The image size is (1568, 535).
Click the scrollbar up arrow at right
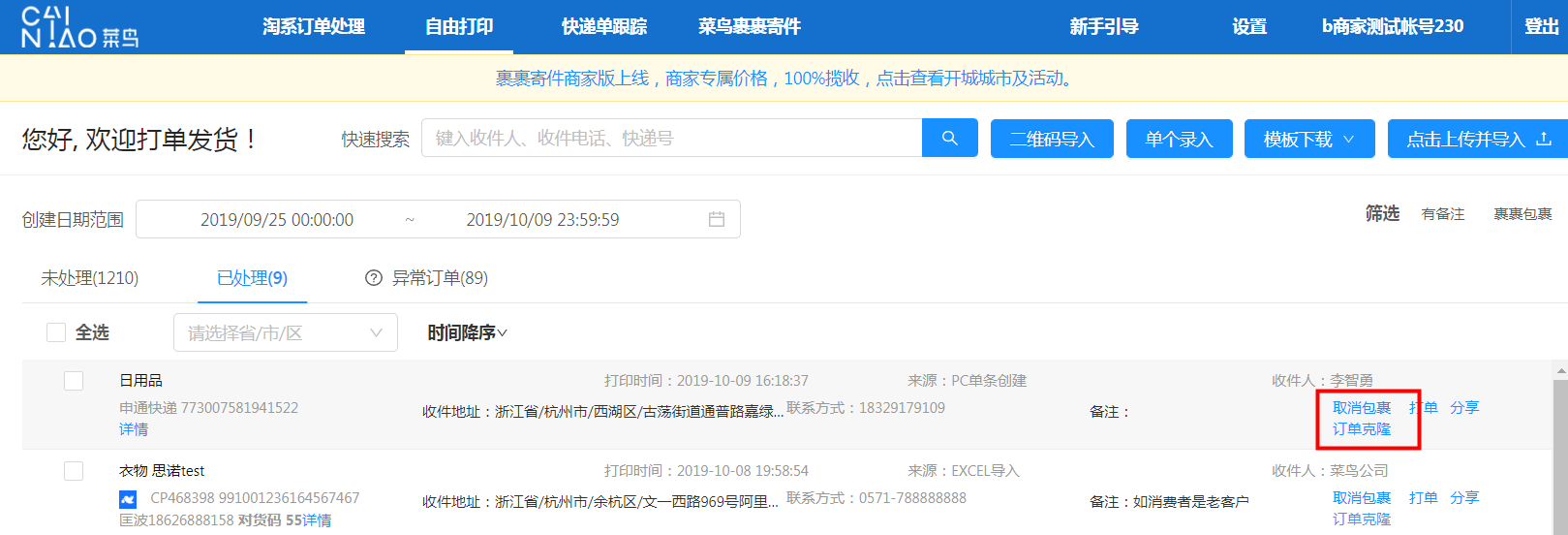pos(1560,371)
